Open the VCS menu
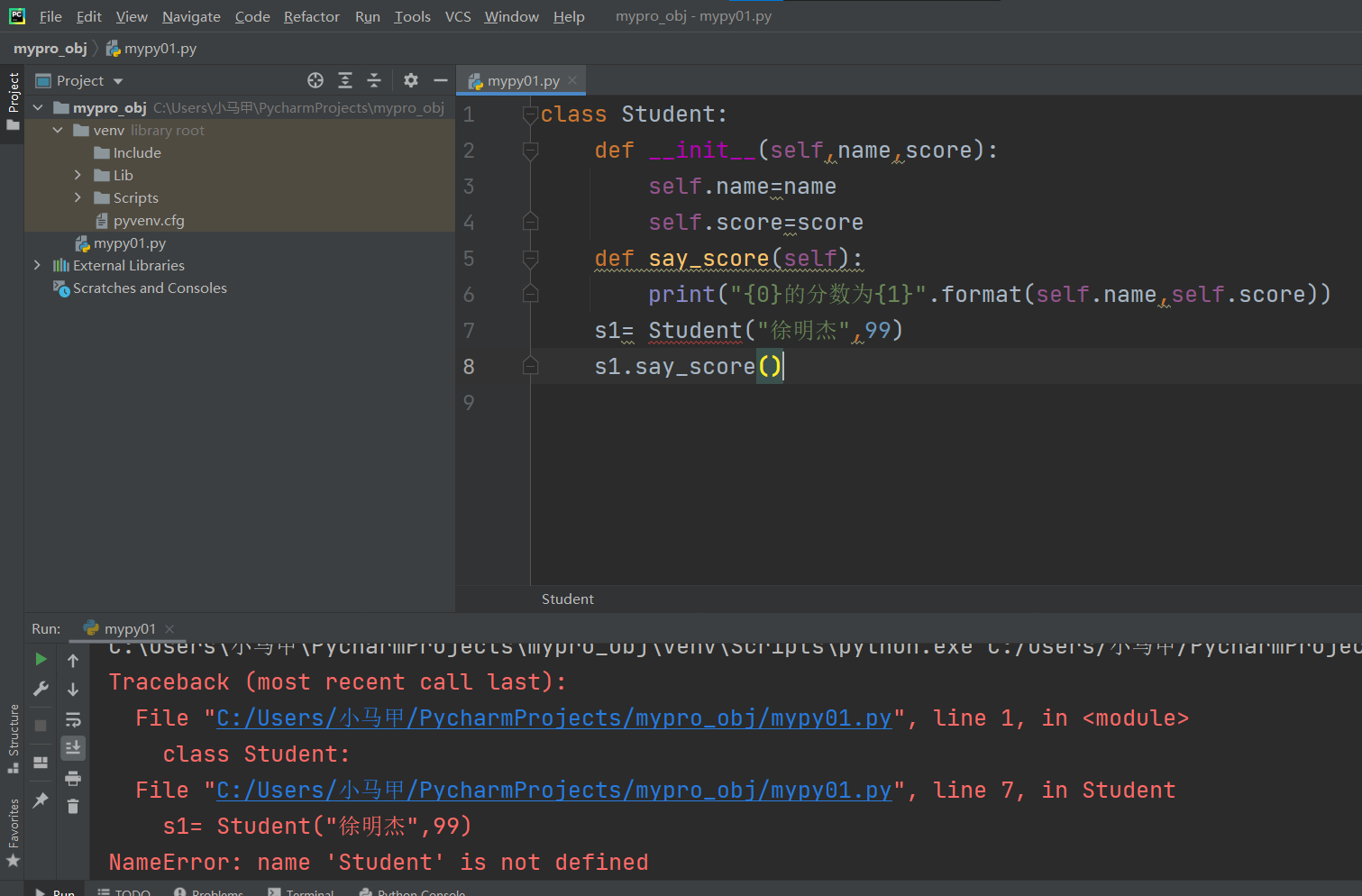 click(458, 16)
